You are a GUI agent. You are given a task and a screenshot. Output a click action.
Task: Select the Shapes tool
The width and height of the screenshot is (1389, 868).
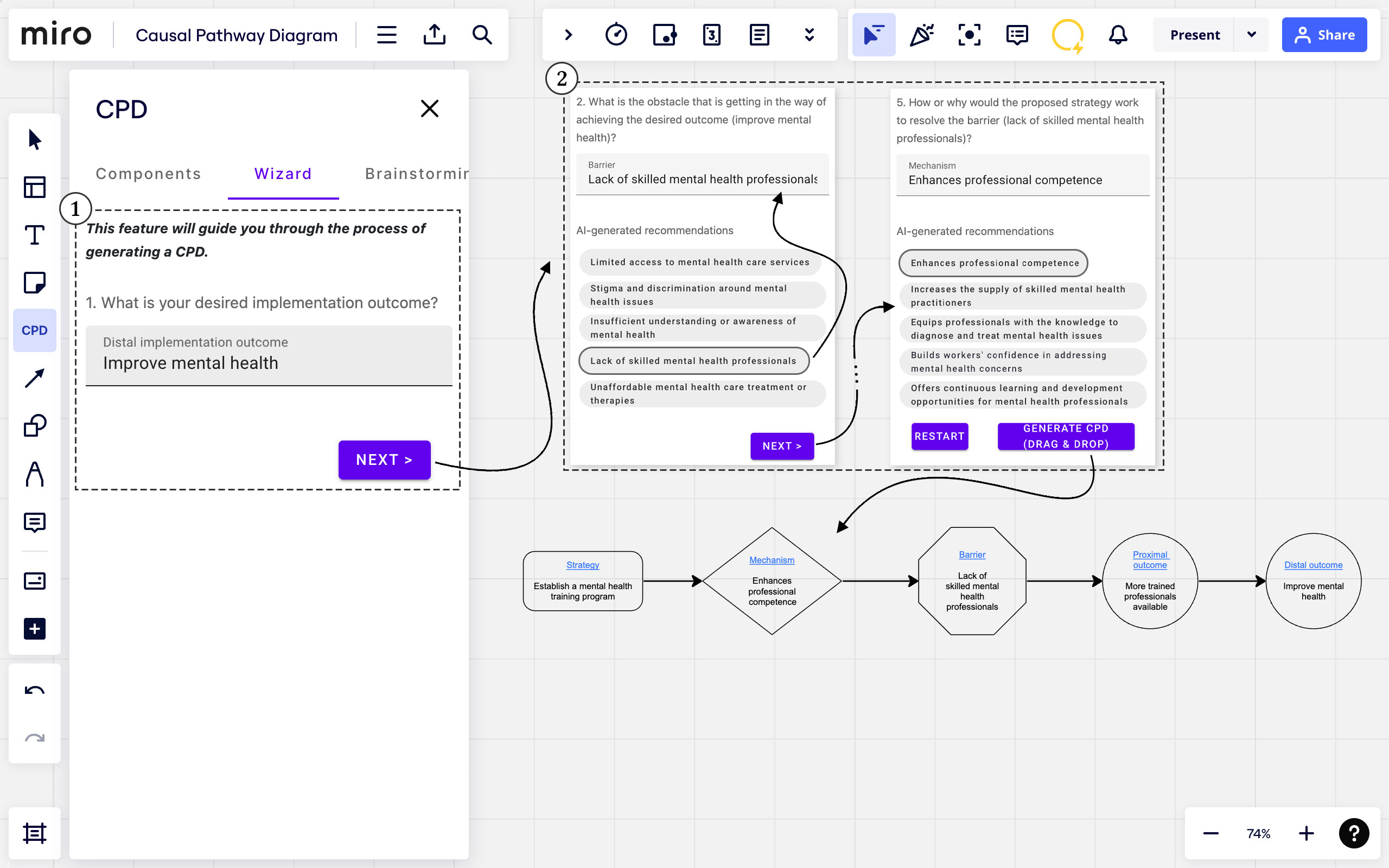pyautogui.click(x=34, y=426)
